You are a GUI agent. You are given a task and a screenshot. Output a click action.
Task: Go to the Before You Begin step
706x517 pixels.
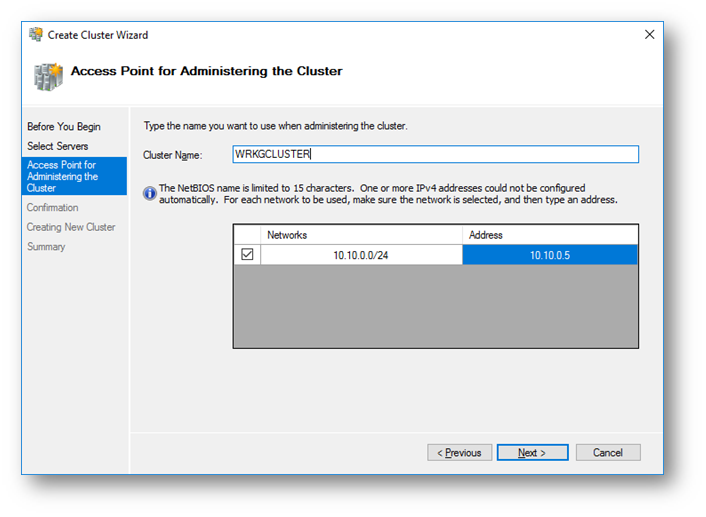click(x=64, y=127)
